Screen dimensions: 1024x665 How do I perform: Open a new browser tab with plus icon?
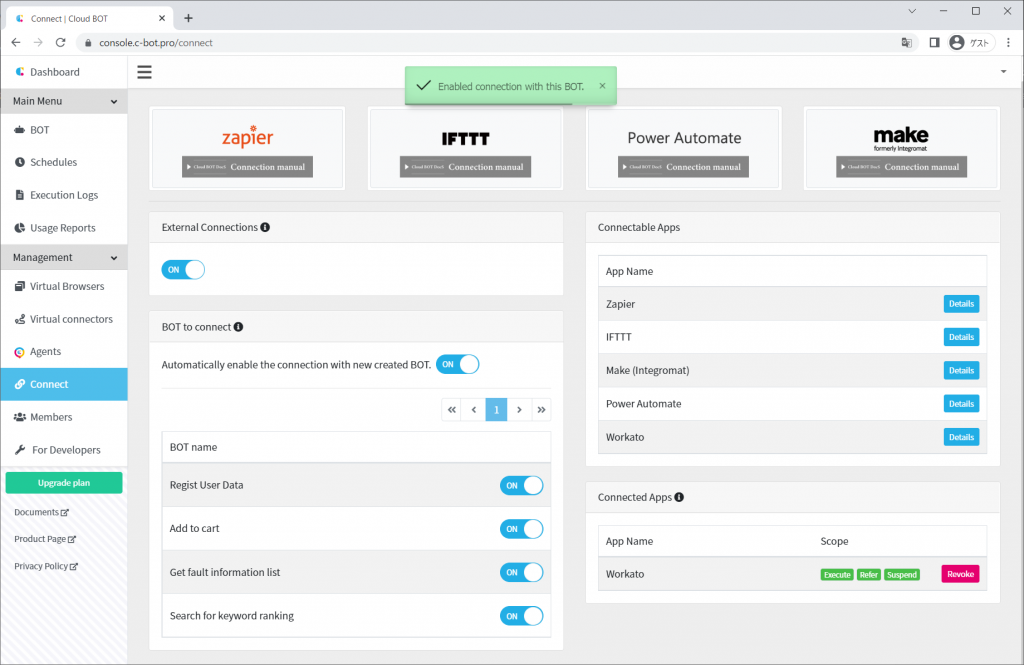pos(188,18)
